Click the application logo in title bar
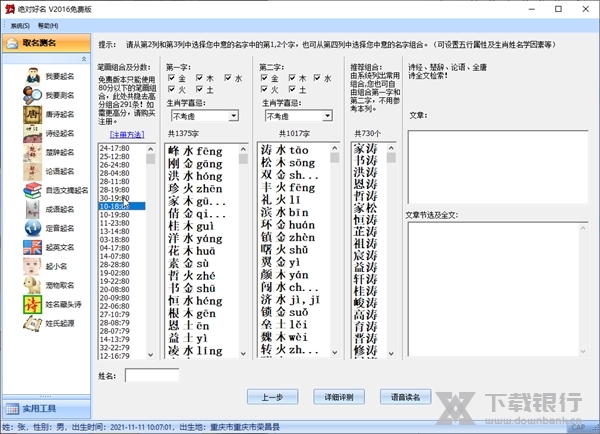This screenshot has height=434, width=600. pyautogui.click(x=9, y=9)
